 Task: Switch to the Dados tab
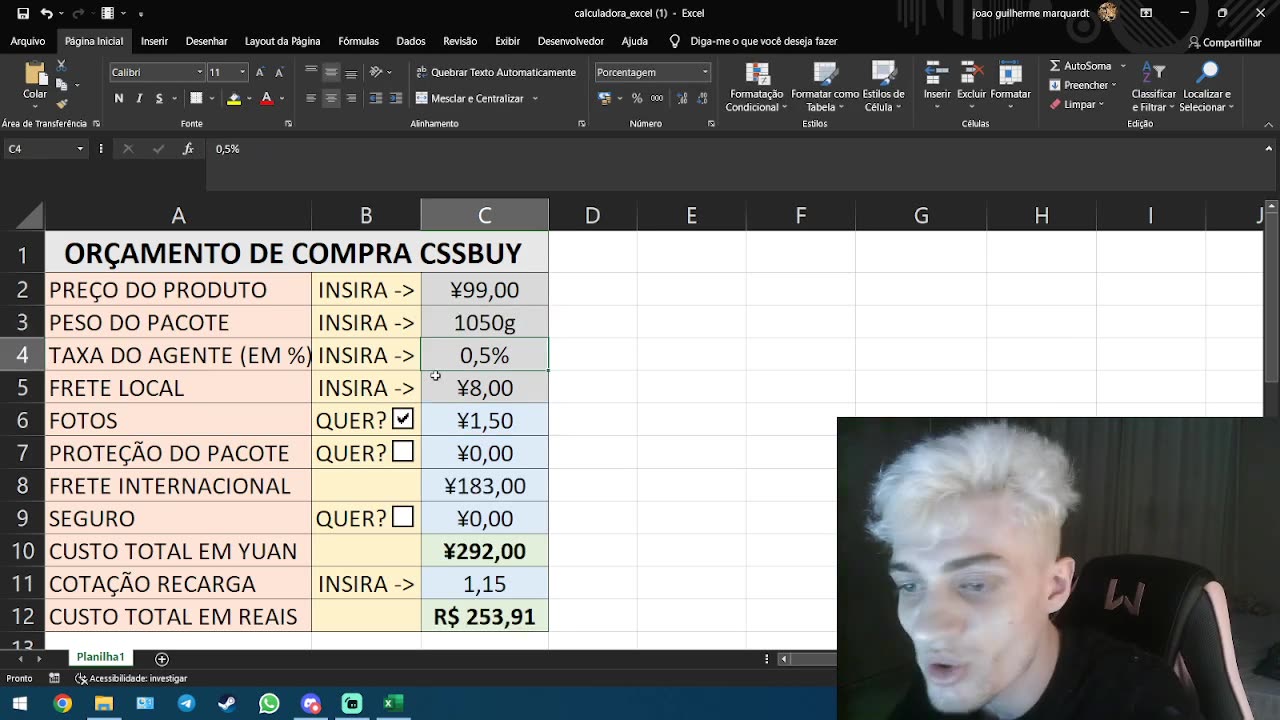(x=411, y=41)
